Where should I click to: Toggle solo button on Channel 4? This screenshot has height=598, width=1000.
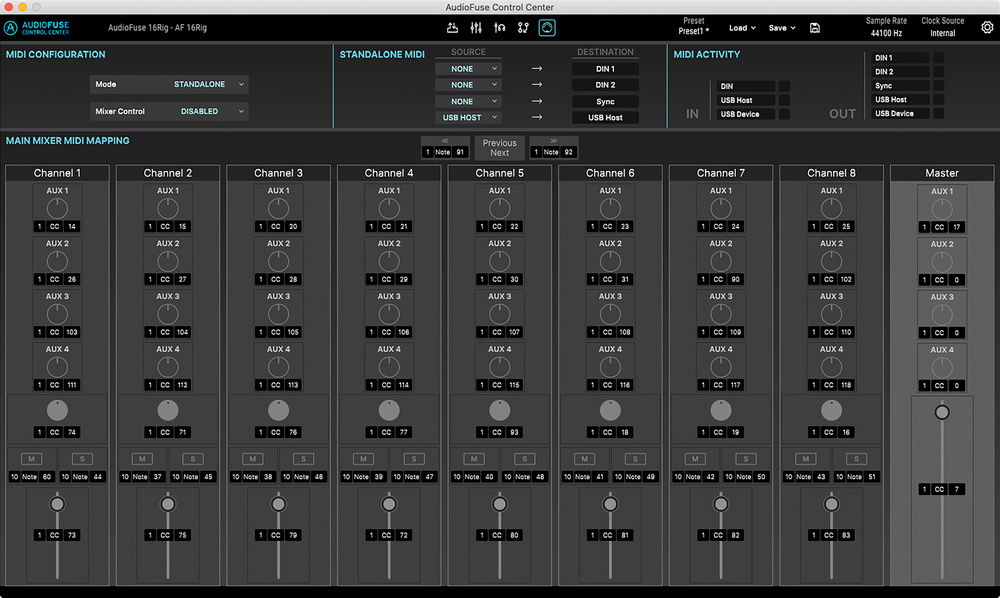[414, 458]
